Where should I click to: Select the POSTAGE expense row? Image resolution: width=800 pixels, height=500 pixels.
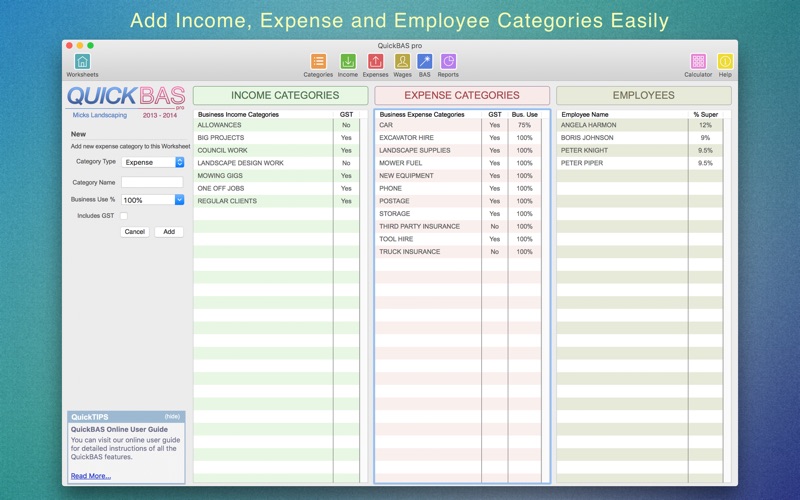458,201
